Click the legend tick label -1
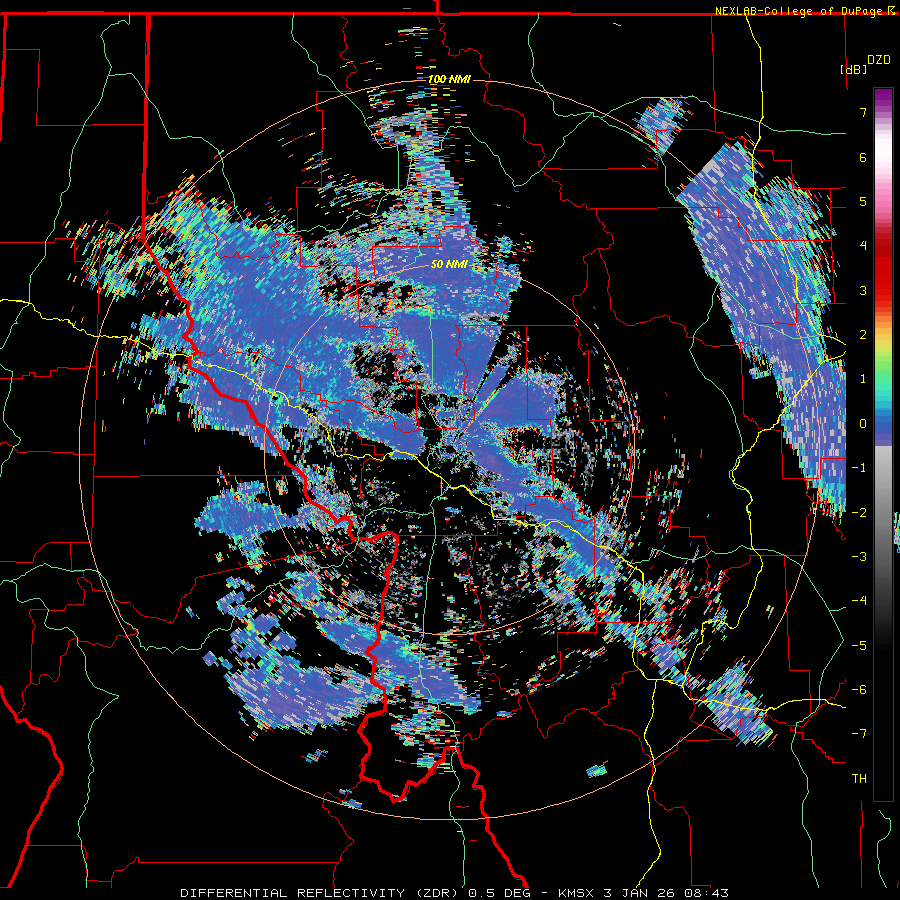900x900 pixels. click(859, 468)
